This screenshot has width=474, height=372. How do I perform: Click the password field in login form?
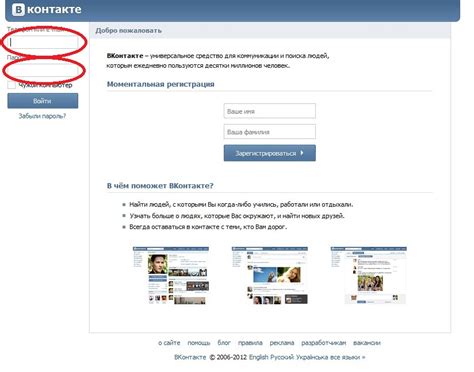(x=43, y=71)
